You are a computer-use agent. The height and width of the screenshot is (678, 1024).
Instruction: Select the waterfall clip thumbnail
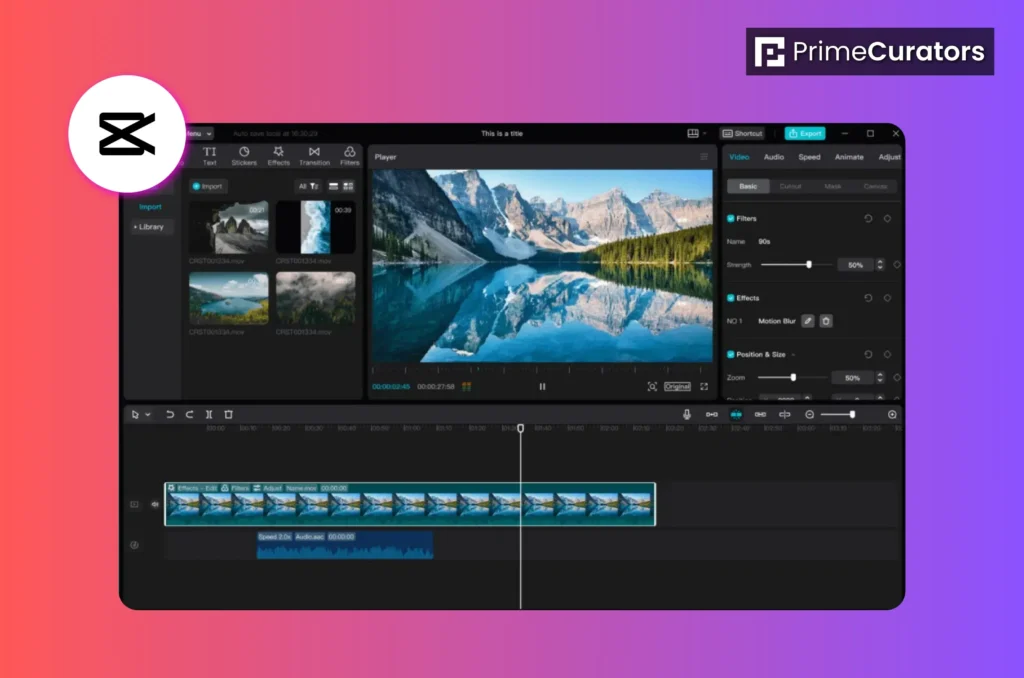[x=315, y=227]
